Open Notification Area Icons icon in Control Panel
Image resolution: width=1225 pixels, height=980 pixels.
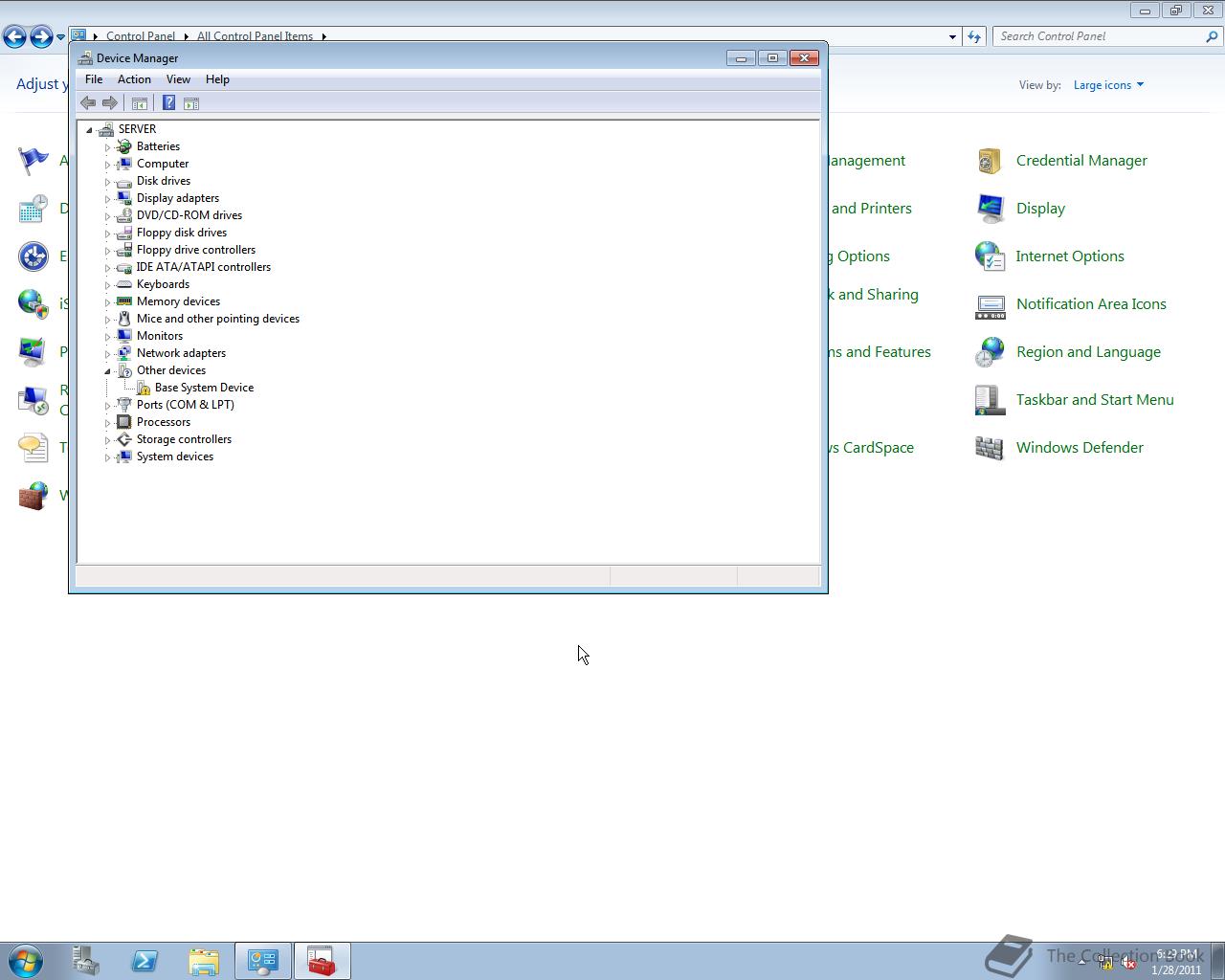tap(990, 304)
